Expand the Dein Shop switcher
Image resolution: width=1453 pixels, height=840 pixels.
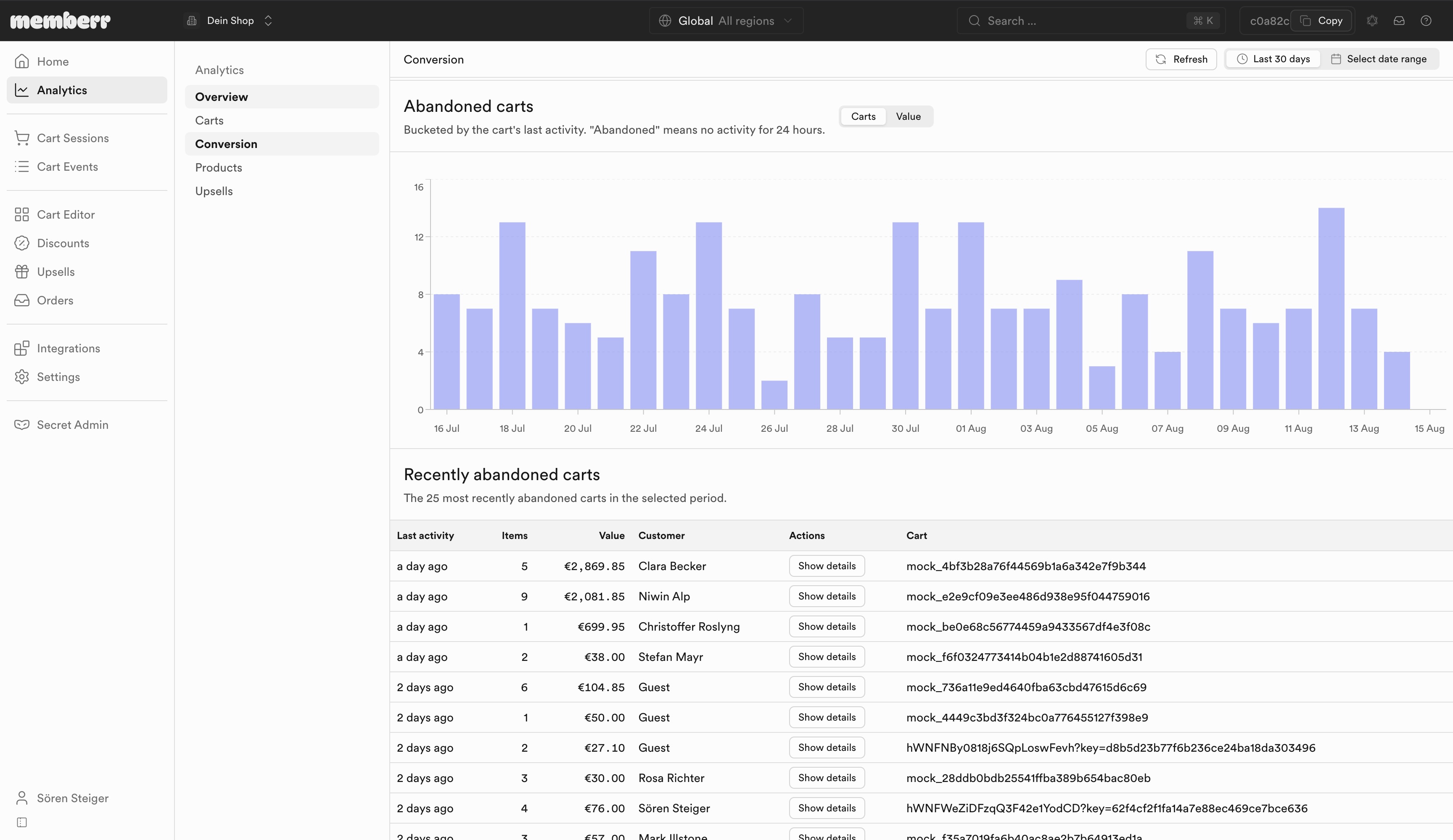(x=230, y=21)
